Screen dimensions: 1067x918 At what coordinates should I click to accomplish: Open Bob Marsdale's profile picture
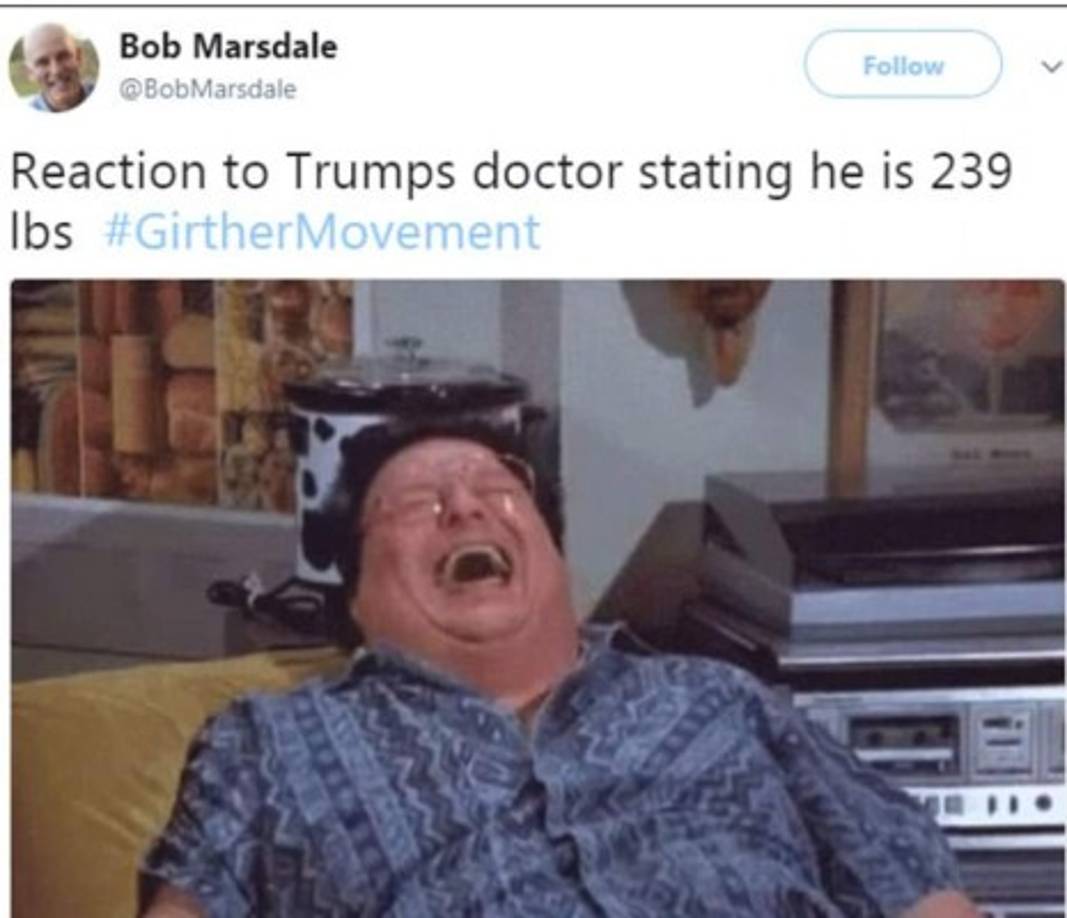(x=54, y=67)
